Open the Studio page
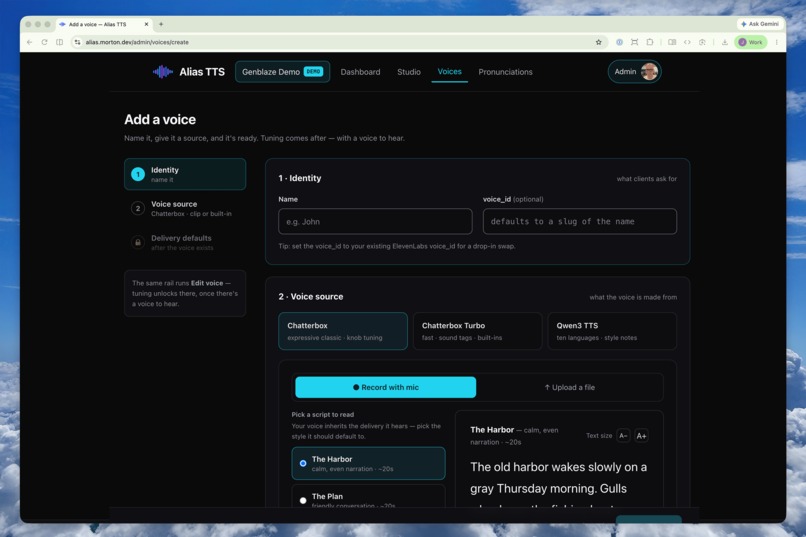The width and height of the screenshot is (806, 537). click(409, 72)
